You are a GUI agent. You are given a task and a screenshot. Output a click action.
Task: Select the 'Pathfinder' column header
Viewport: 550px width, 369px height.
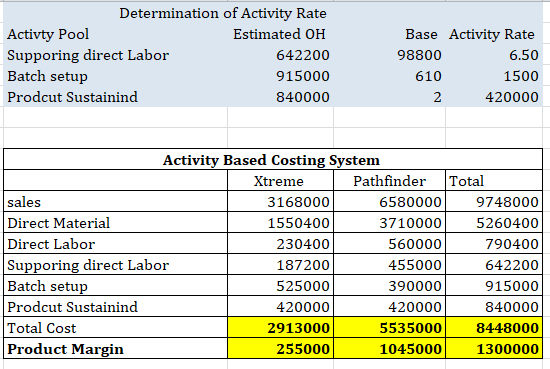click(x=389, y=181)
